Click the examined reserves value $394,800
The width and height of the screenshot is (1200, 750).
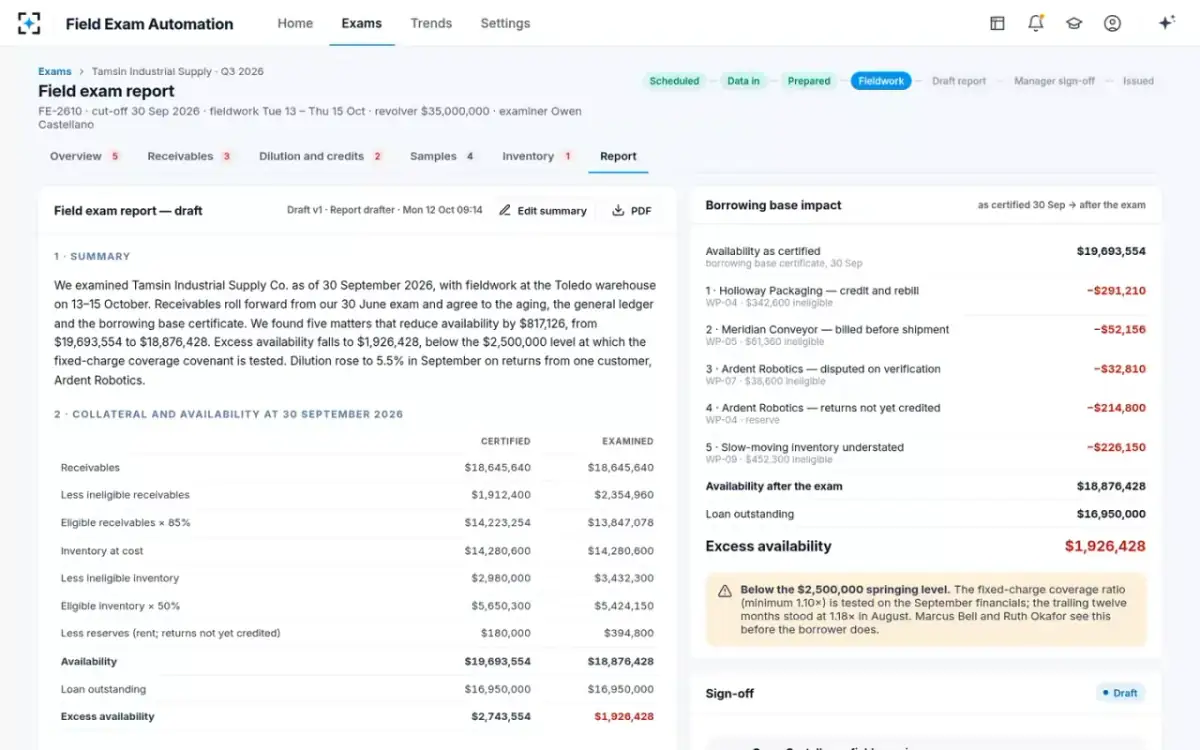click(629, 633)
